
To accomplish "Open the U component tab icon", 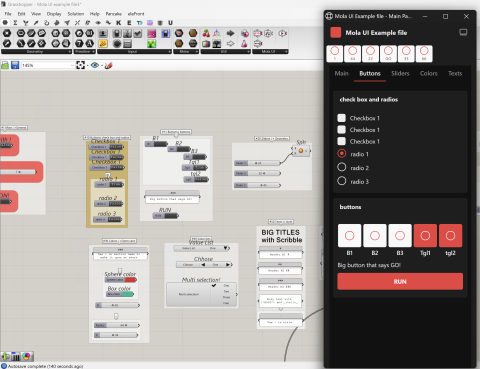I will 170,23.
